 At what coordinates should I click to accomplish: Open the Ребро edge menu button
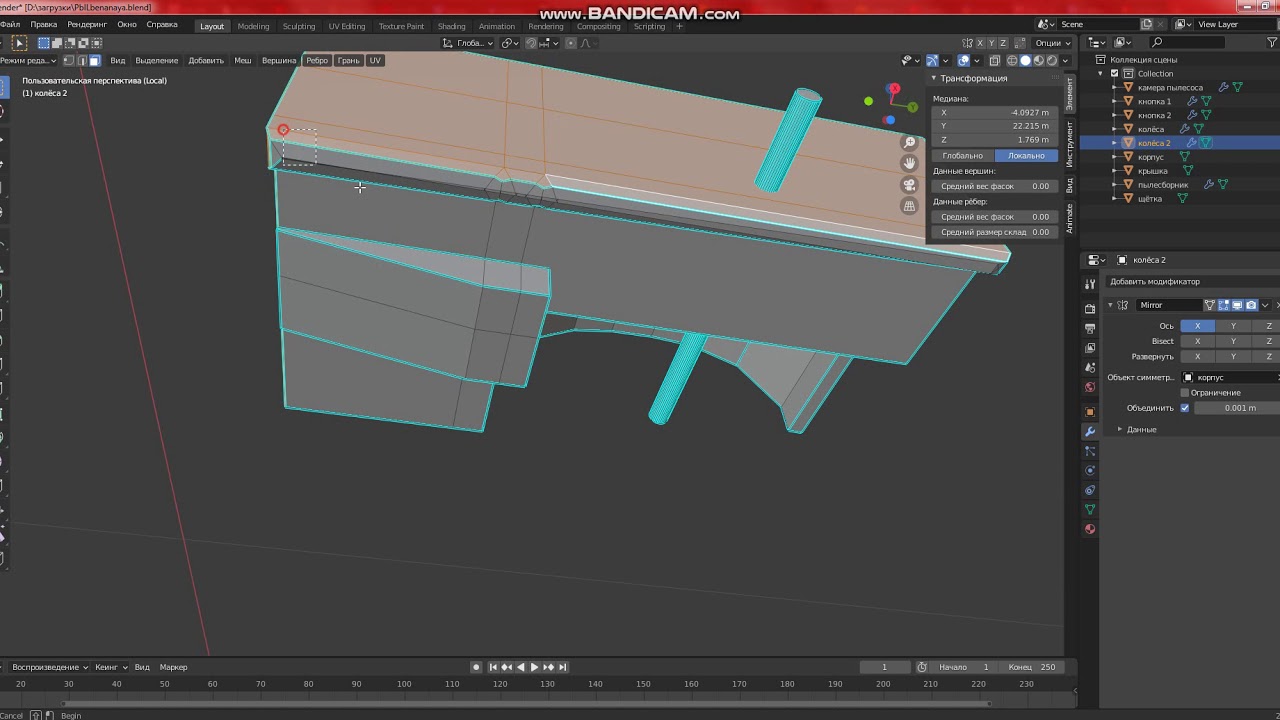pyautogui.click(x=317, y=60)
